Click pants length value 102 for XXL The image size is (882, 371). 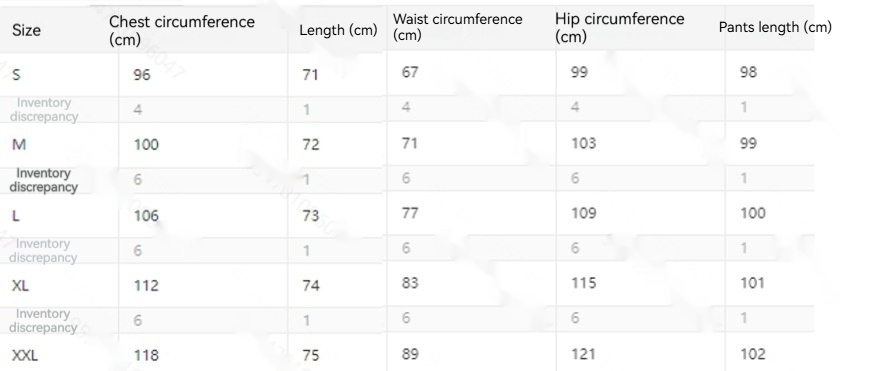click(x=753, y=354)
